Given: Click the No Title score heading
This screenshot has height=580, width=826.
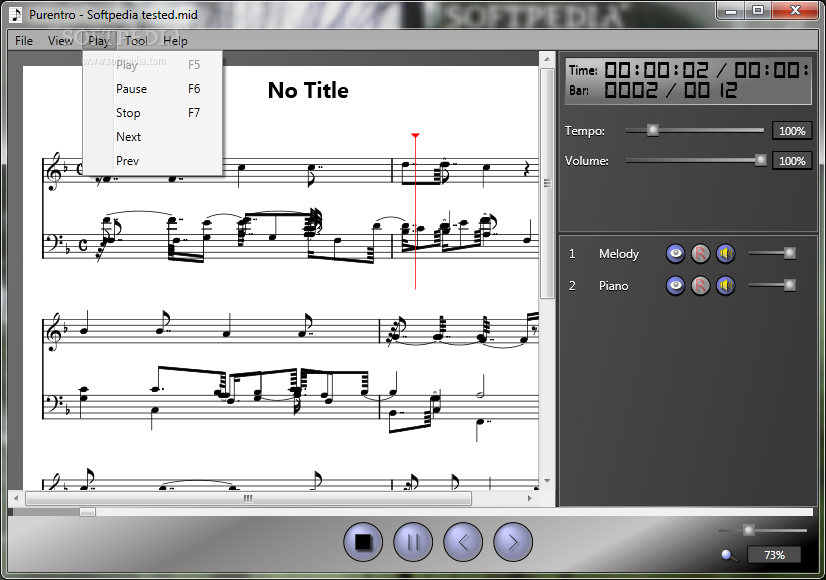Looking at the screenshot, I should tap(308, 91).
